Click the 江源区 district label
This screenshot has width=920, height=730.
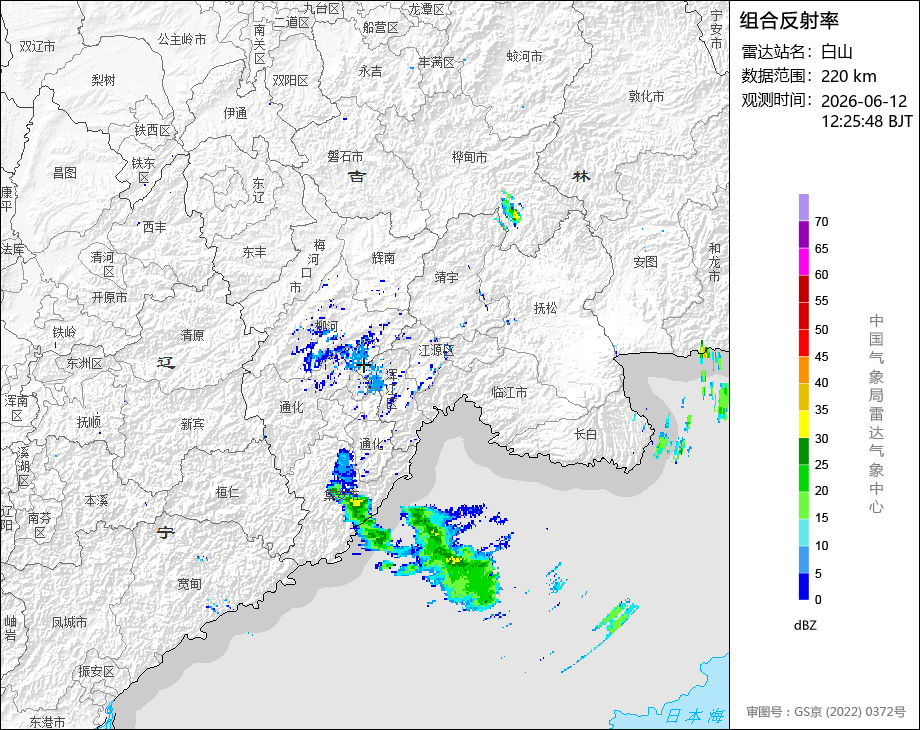coord(437,350)
